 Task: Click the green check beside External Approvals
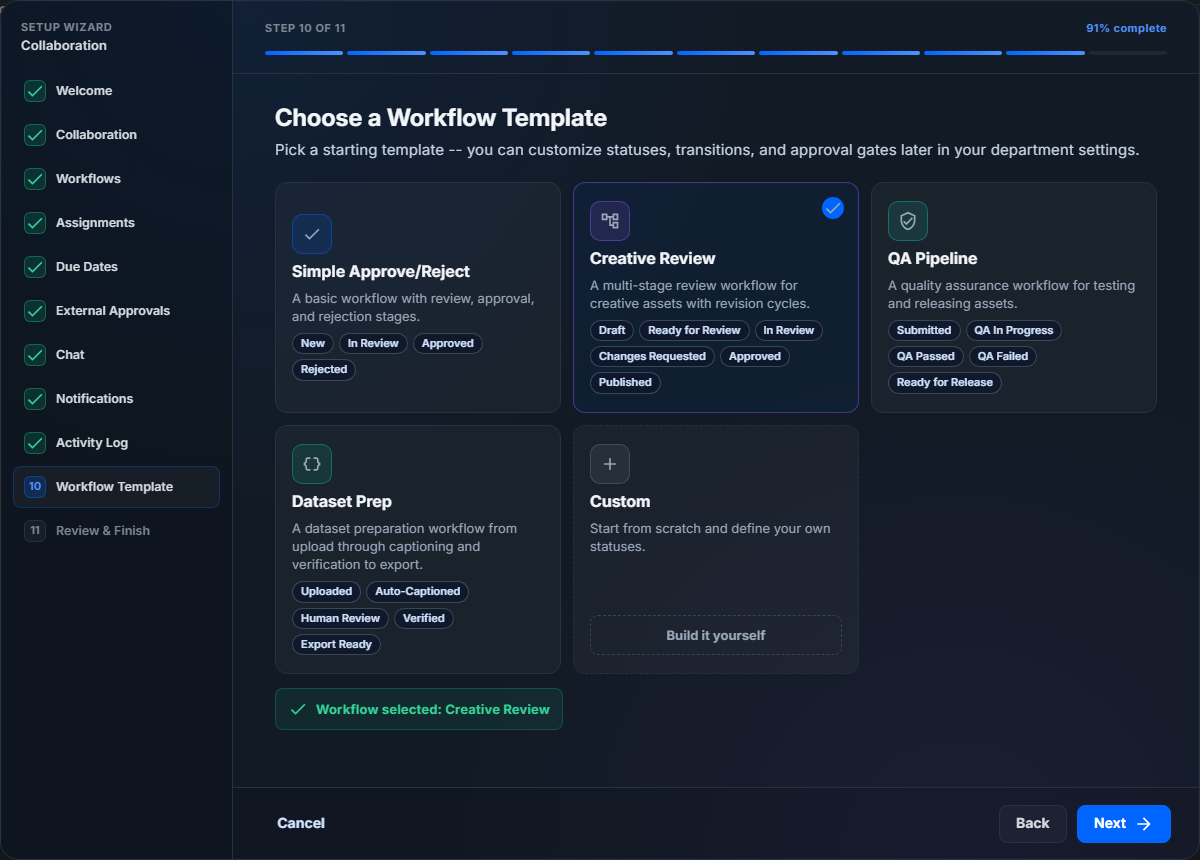click(35, 311)
